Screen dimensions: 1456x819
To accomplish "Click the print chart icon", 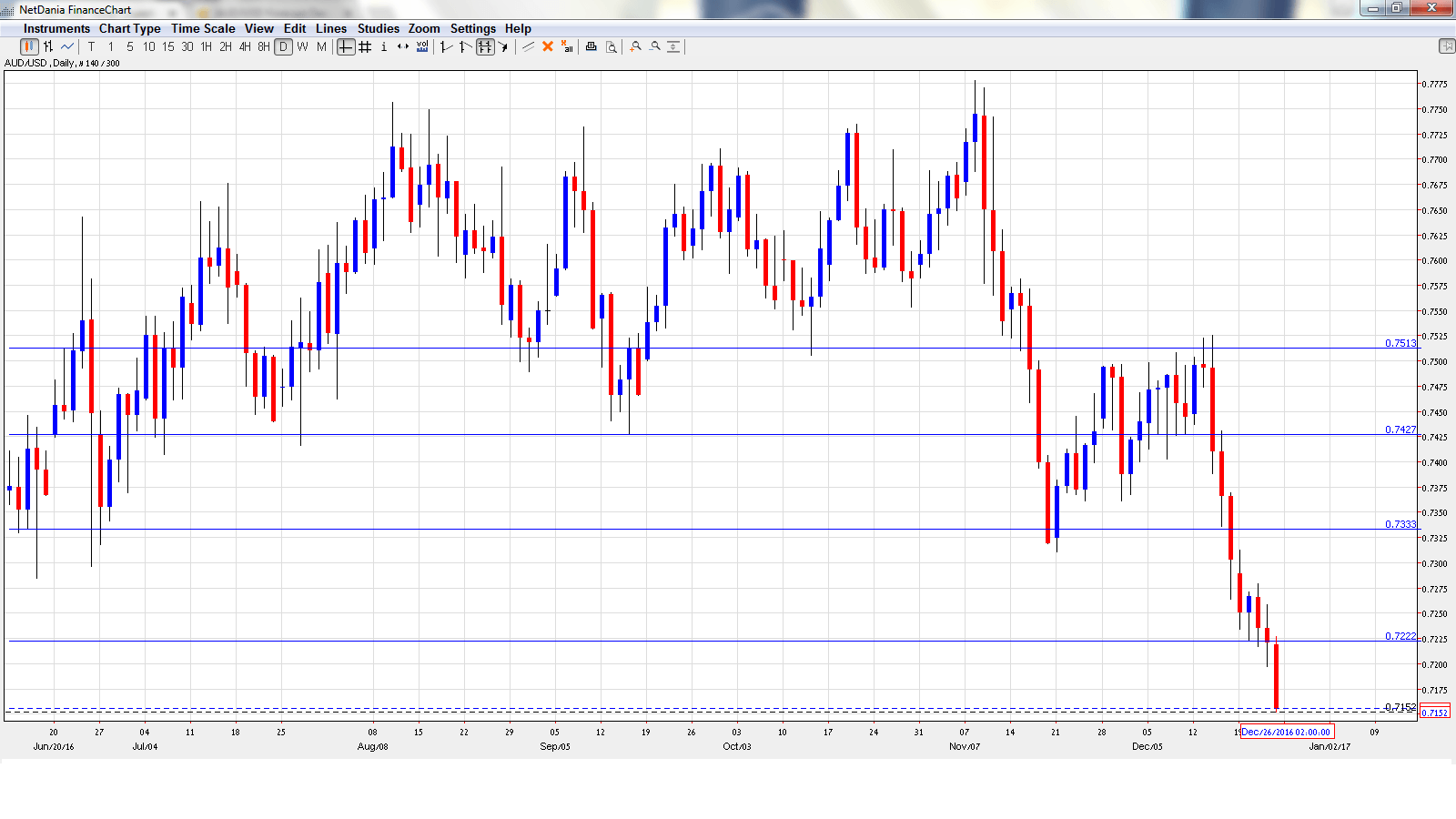I will coord(591,46).
